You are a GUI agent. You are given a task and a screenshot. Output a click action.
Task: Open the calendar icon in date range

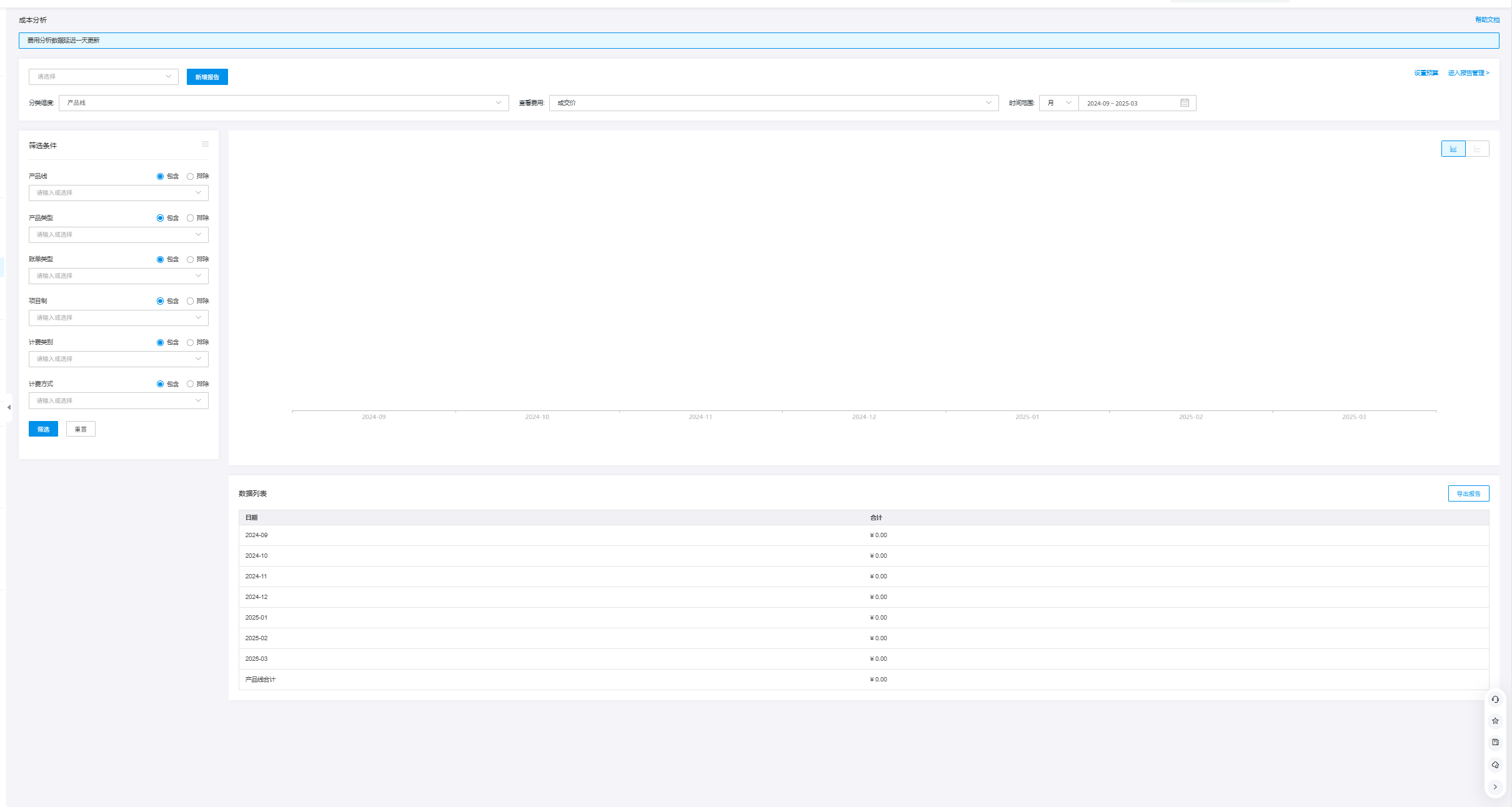pyautogui.click(x=1185, y=103)
